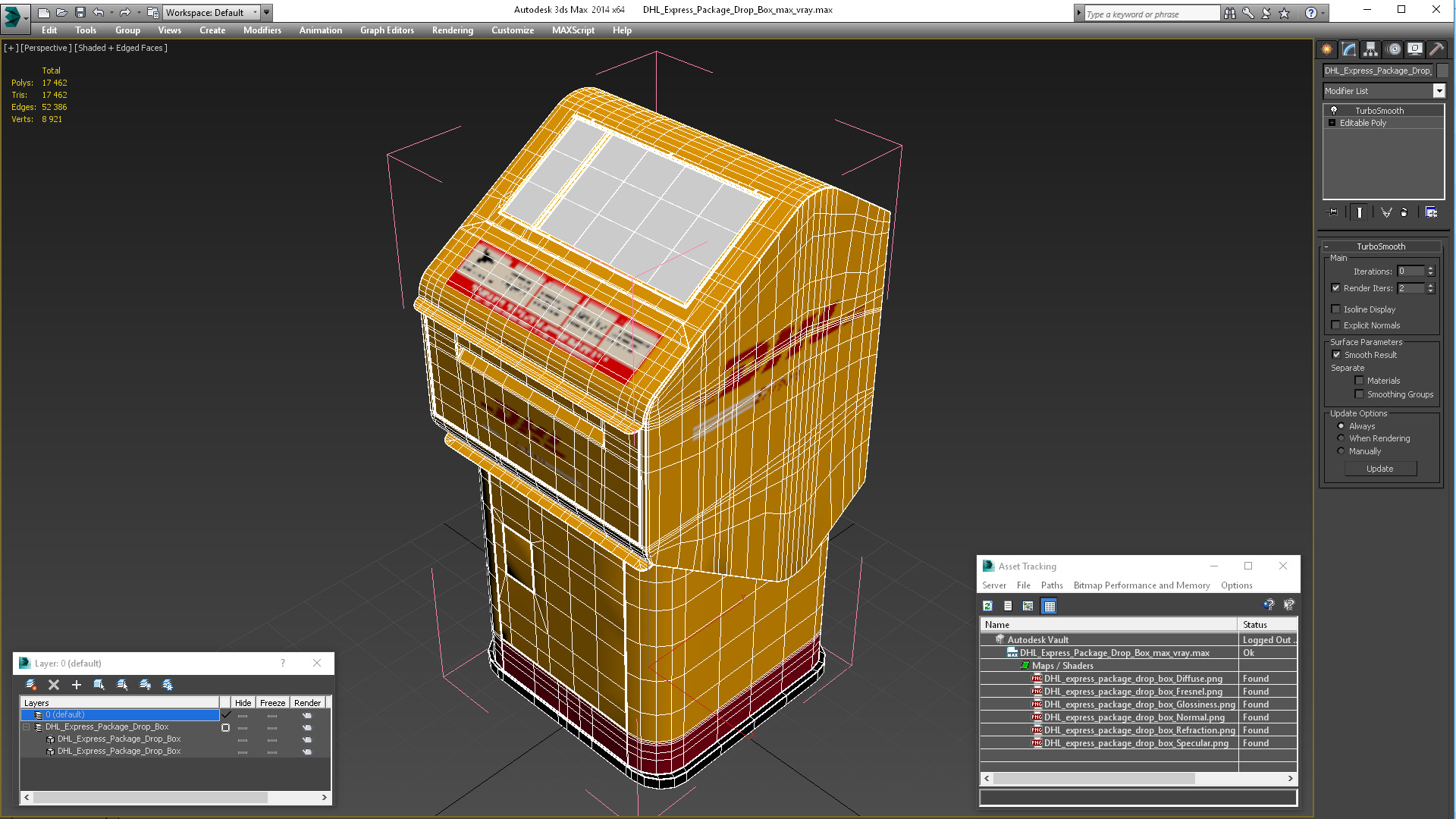Select the When Rendering update option
The width and height of the screenshot is (1456, 819).
pyautogui.click(x=1341, y=438)
